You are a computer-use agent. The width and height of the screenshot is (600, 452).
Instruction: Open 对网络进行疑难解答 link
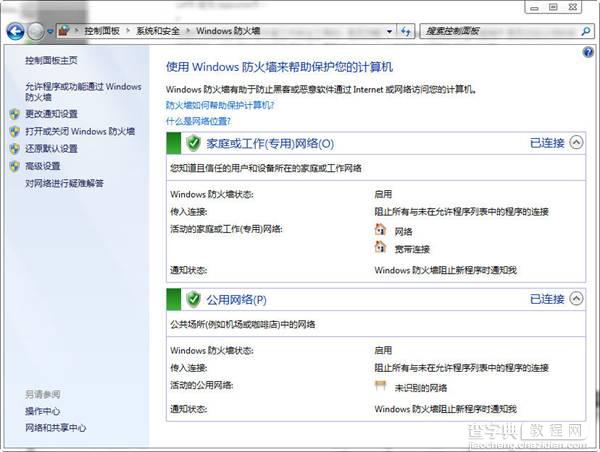tap(64, 183)
